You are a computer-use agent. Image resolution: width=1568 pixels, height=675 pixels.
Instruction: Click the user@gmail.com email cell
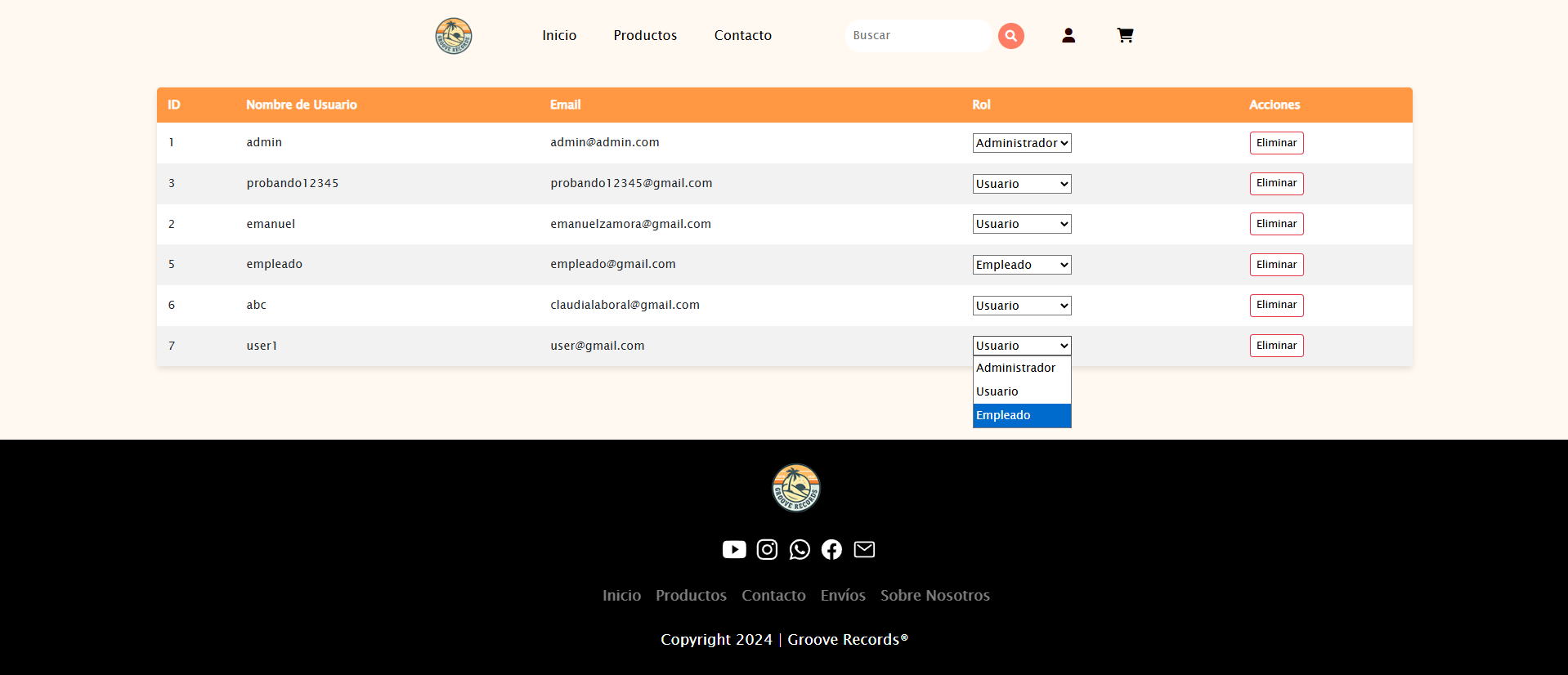(598, 346)
